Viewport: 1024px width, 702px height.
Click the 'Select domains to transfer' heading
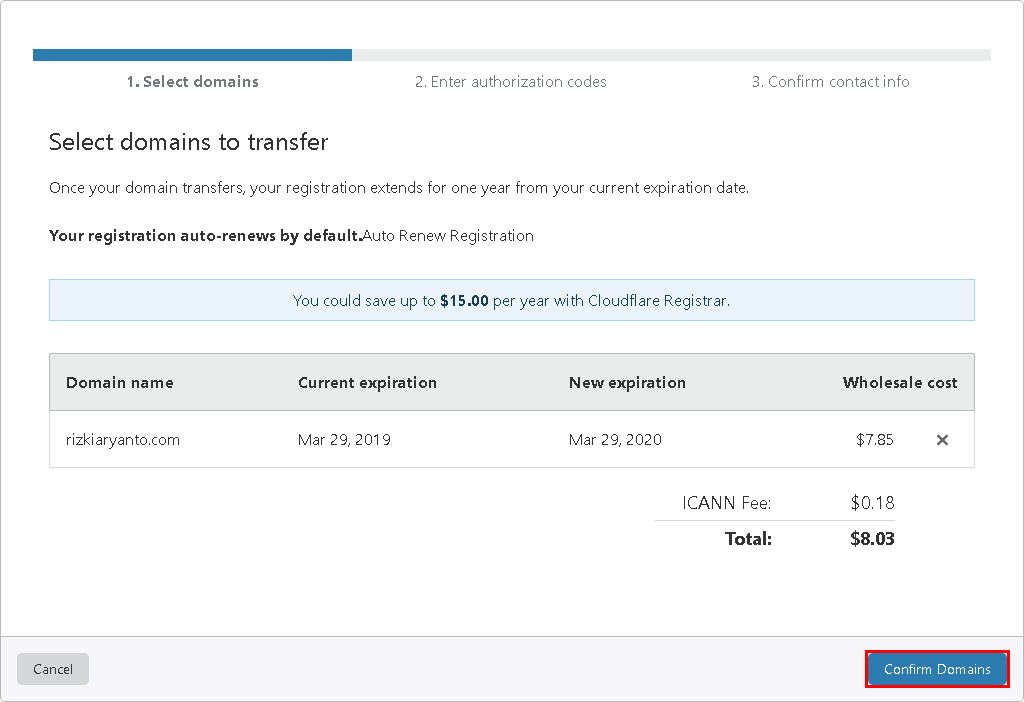point(189,142)
